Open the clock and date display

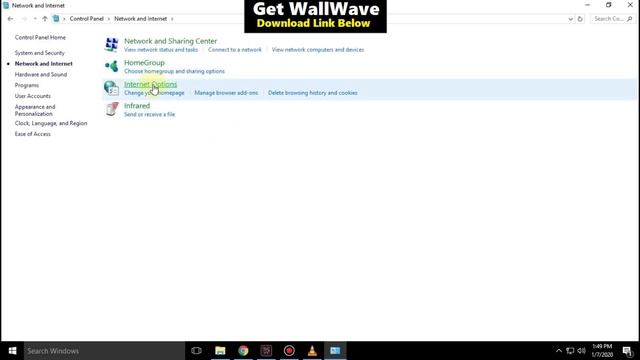coord(602,351)
